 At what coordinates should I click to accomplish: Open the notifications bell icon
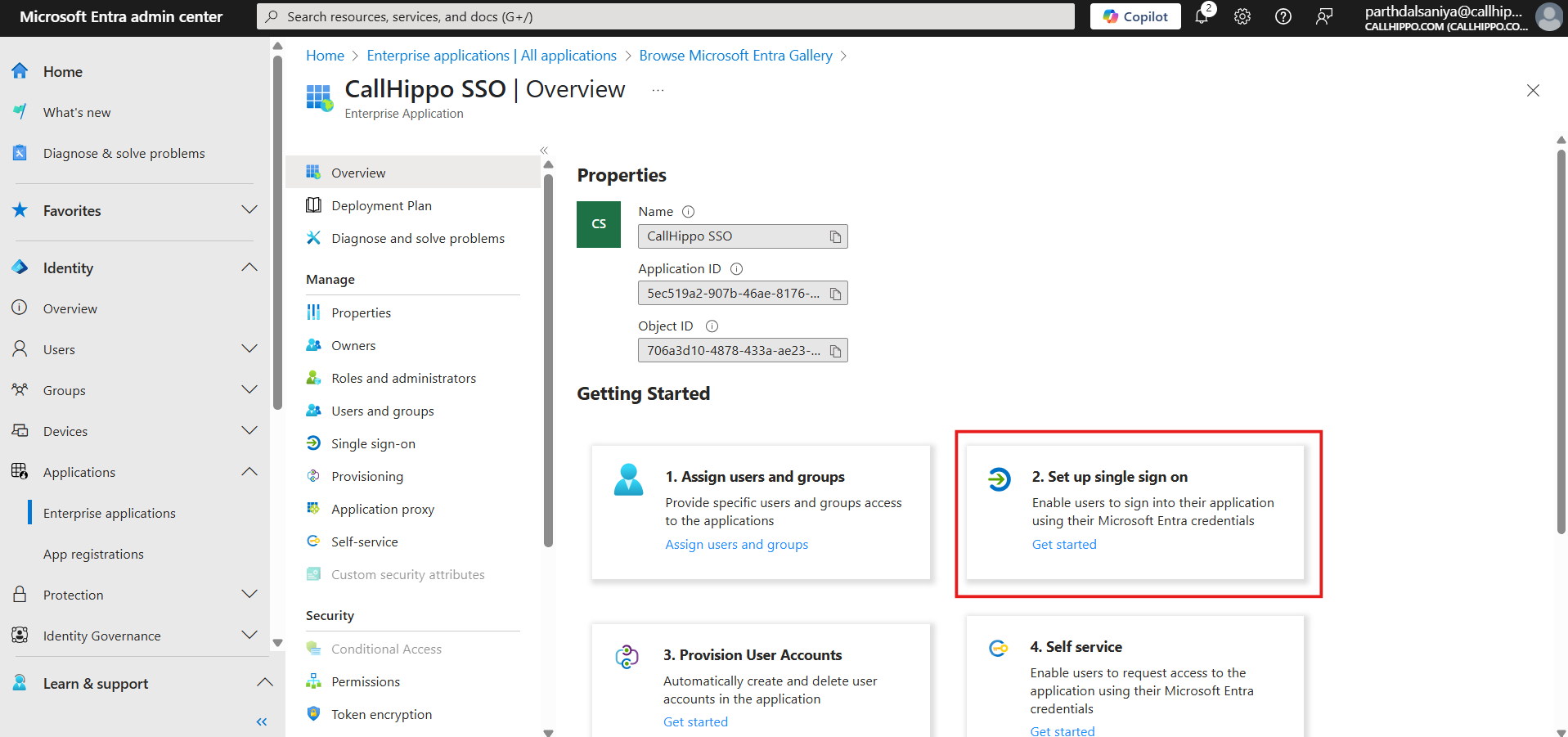1202,16
